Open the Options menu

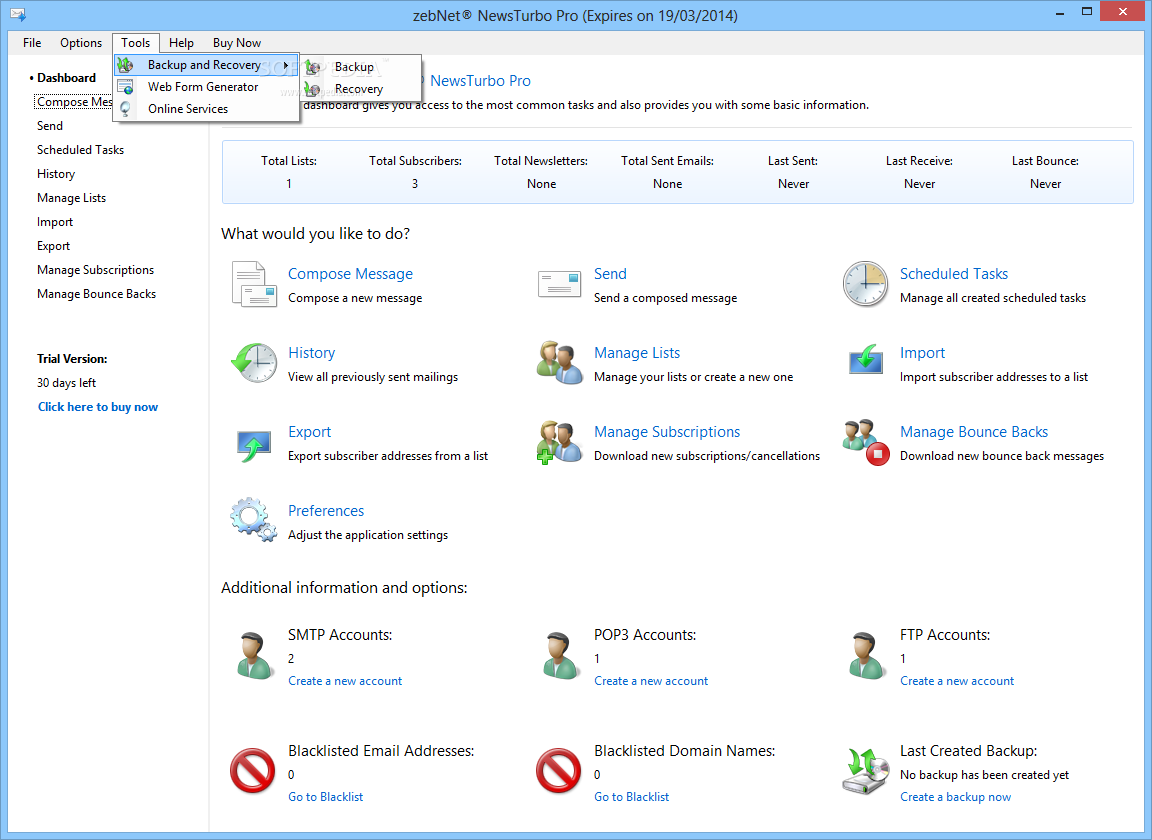pos(81,43)
